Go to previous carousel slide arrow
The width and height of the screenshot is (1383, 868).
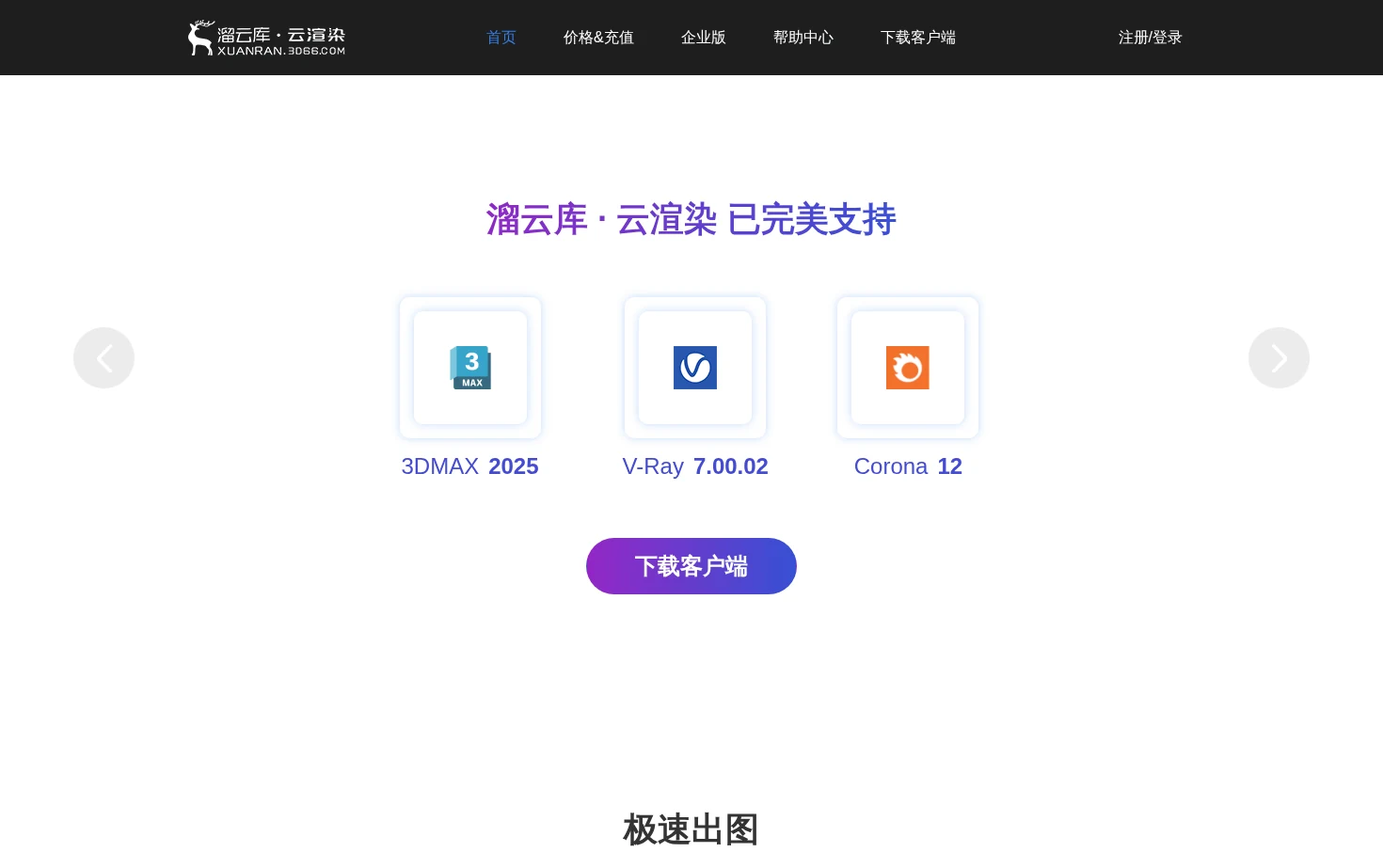(x=103, y=357)
